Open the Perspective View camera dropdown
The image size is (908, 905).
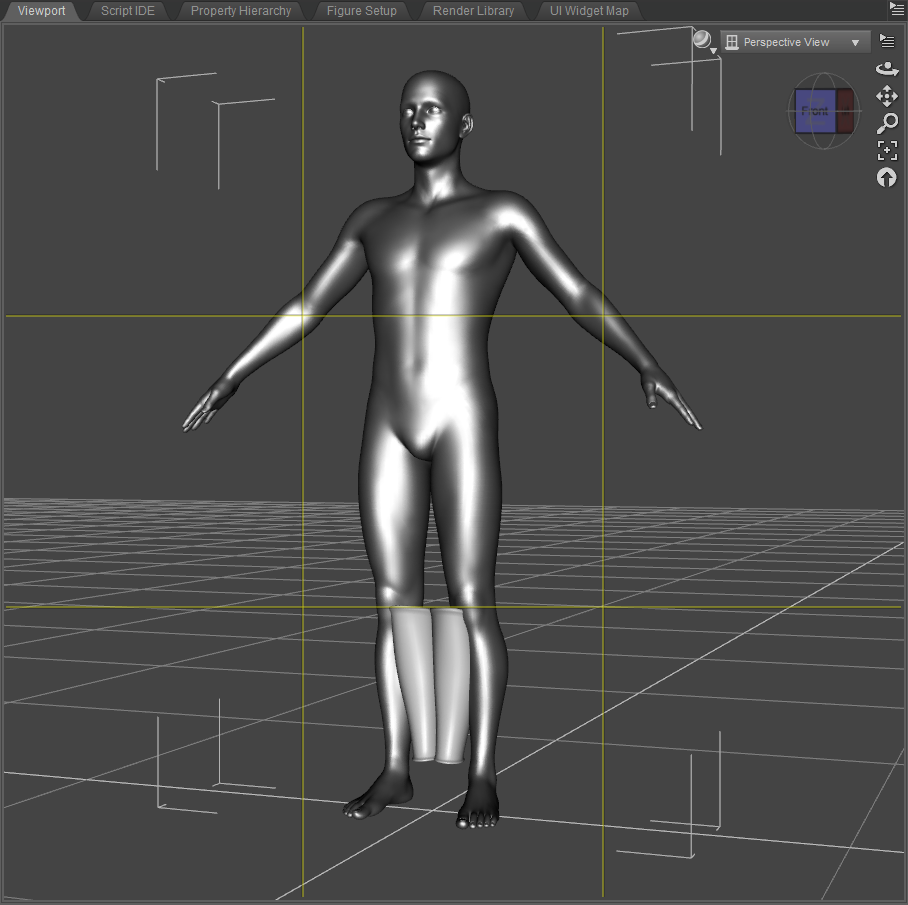coord(795,42)
